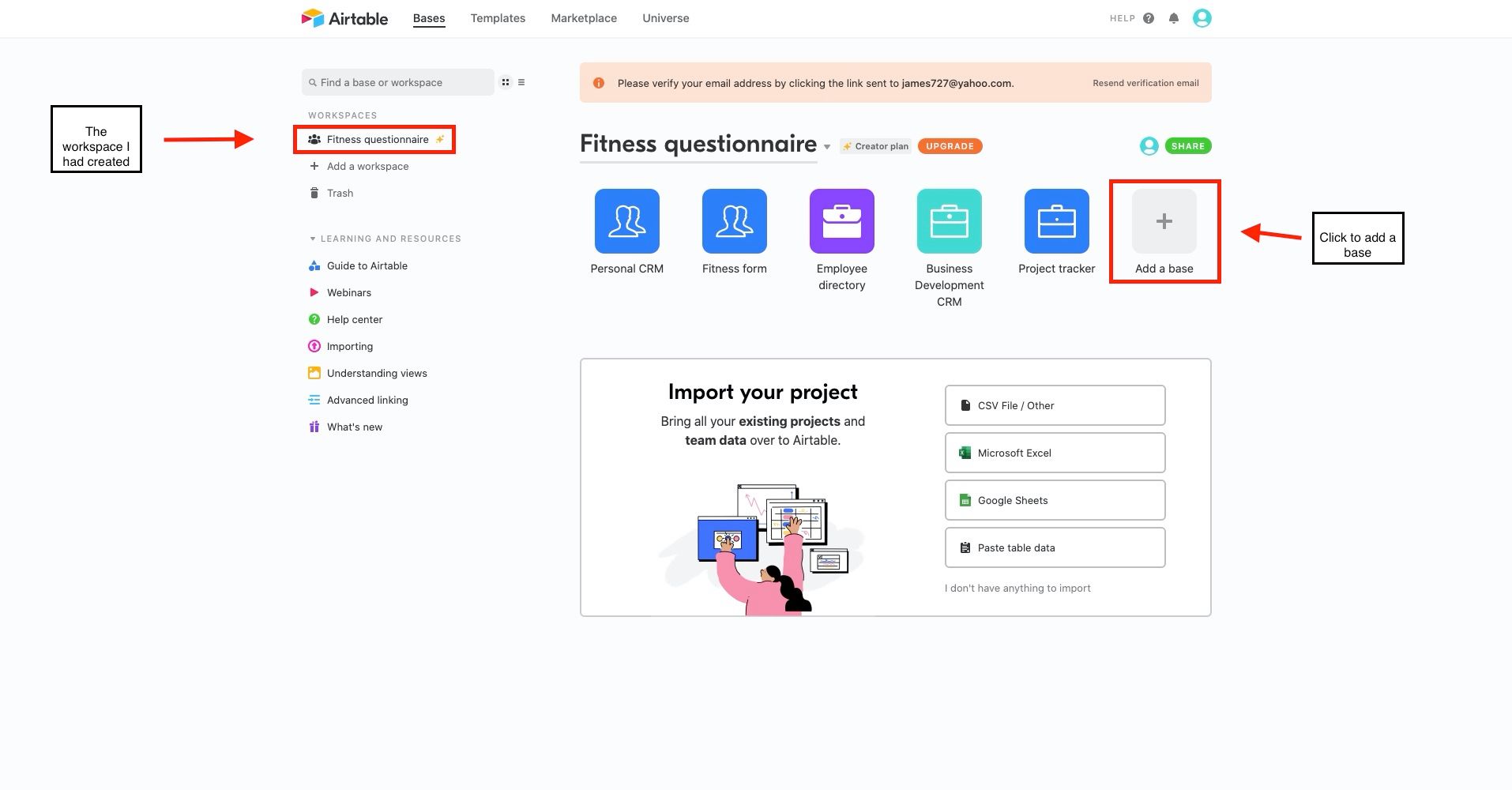Click the Webinars play icon

[314, 292]
